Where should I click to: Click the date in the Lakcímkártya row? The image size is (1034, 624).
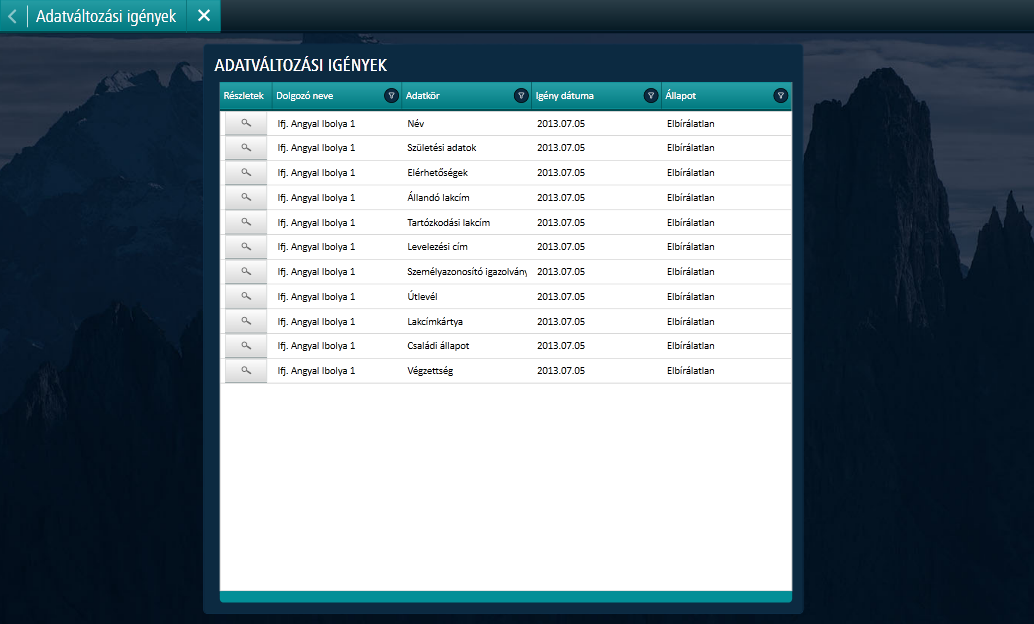561,321
